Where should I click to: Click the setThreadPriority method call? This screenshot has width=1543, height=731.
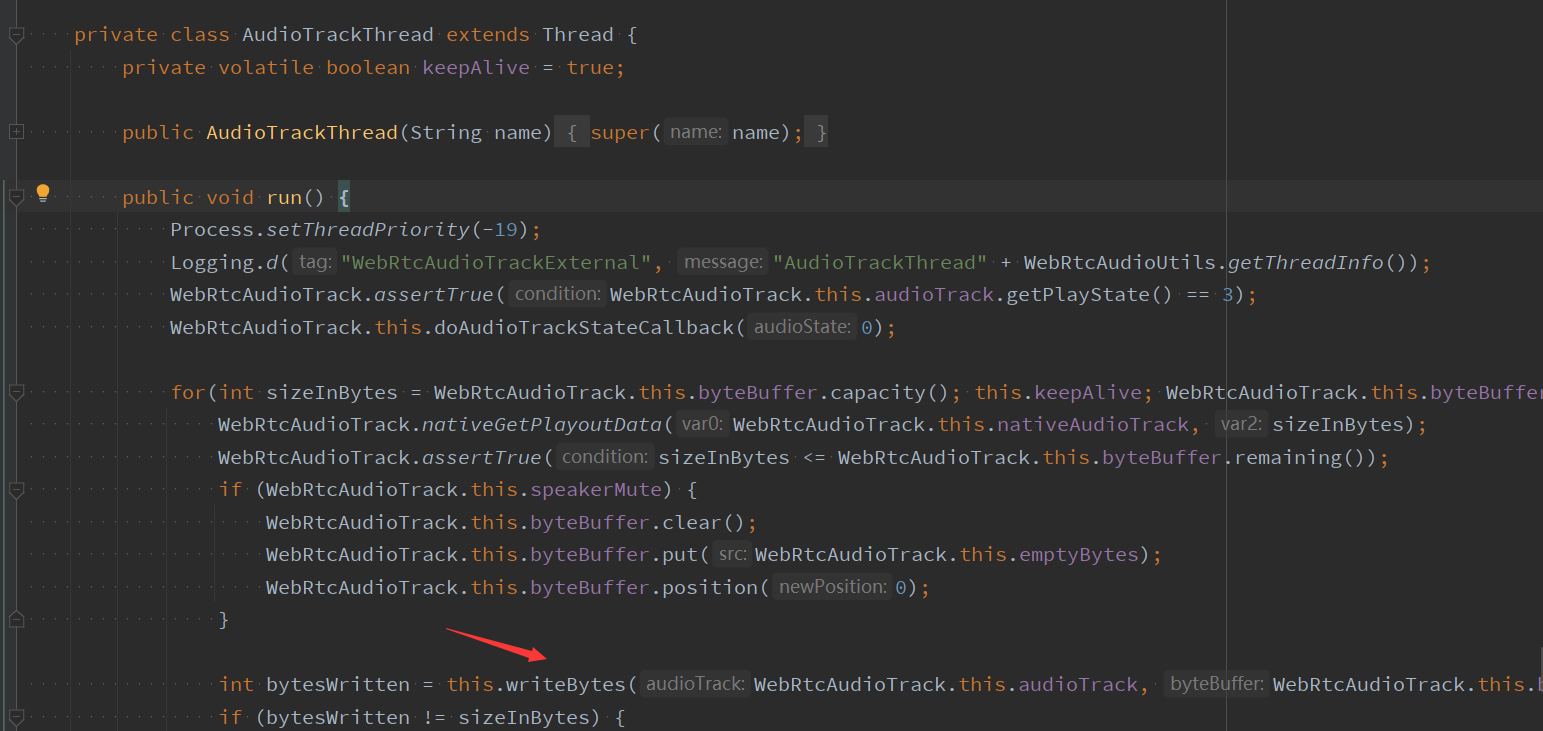[367, 230]
